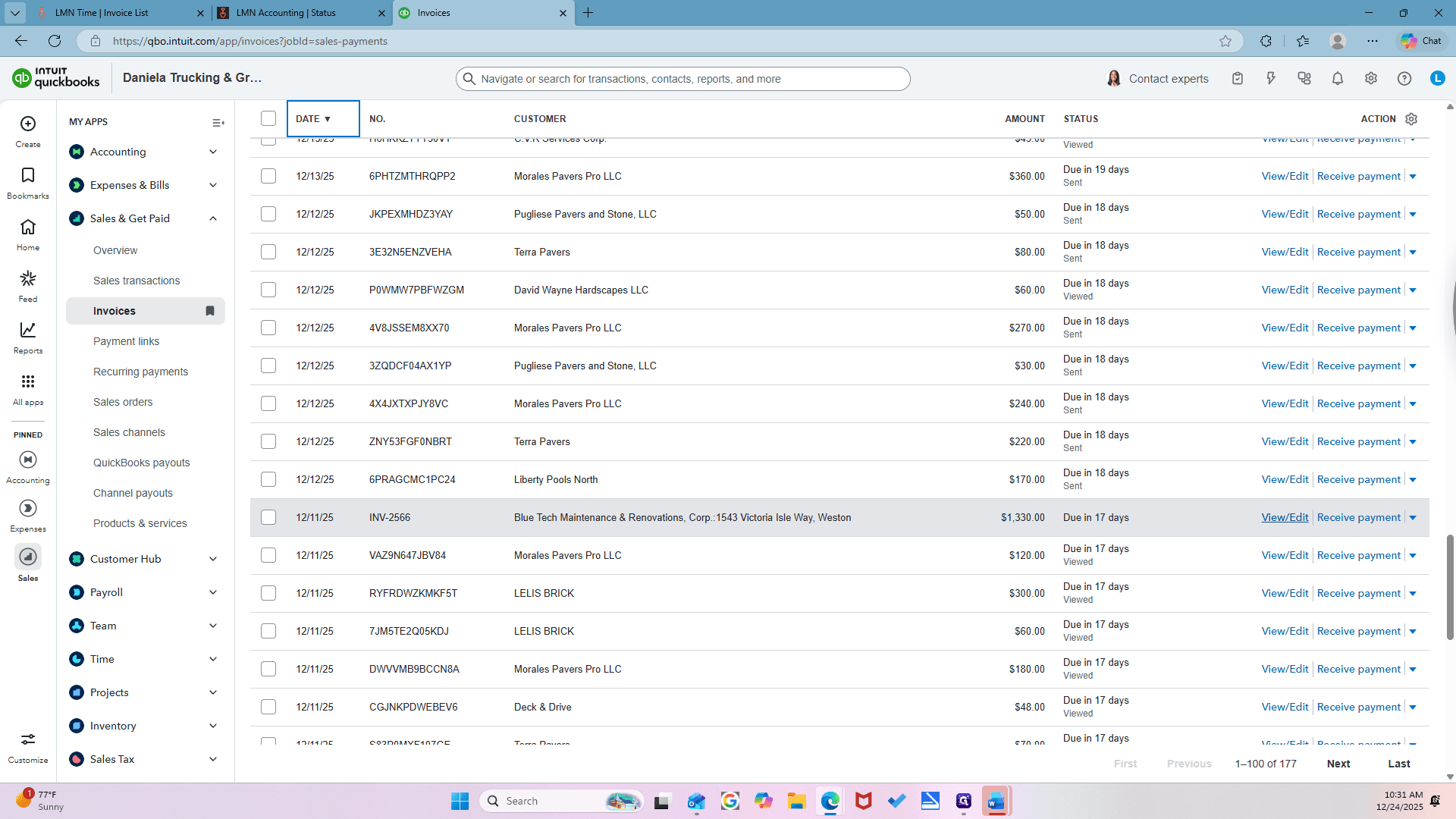Jump to Last page of invoices
The width and height of the screenshot is (1456, 819).
point(1398,764)
